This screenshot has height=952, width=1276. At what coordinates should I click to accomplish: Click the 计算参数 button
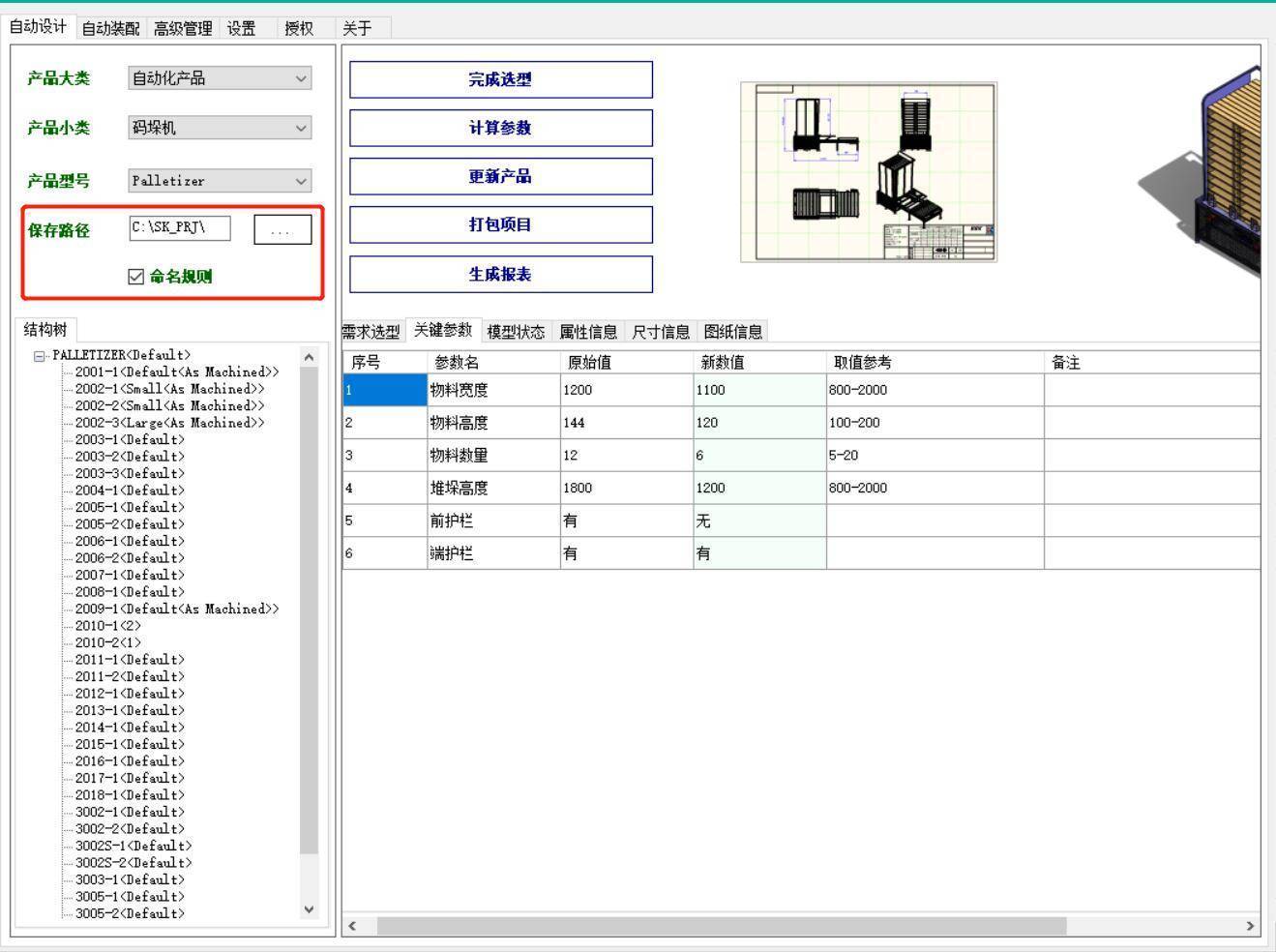tap(500, 128)
